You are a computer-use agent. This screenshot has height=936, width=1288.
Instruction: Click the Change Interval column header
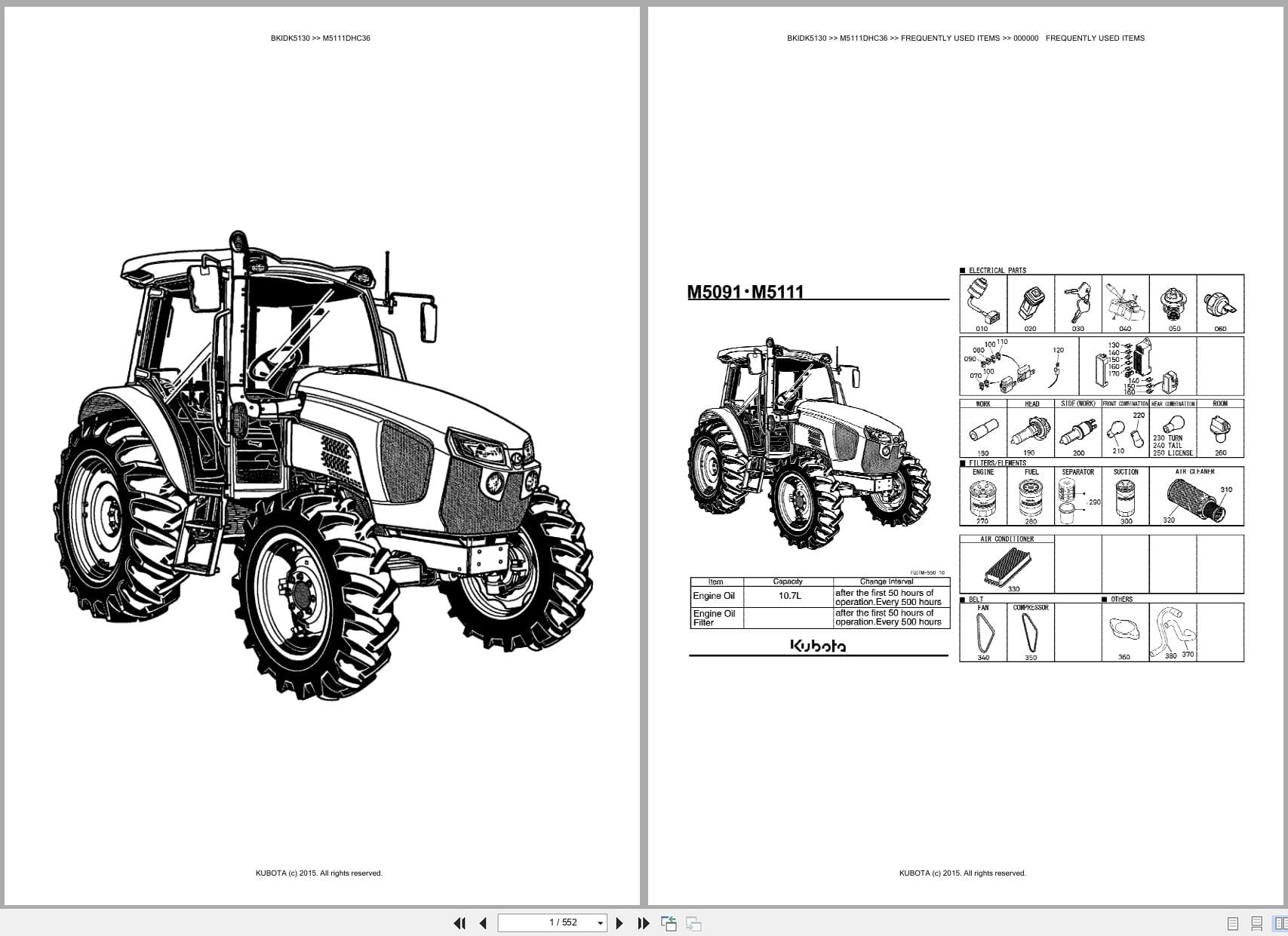886,582
